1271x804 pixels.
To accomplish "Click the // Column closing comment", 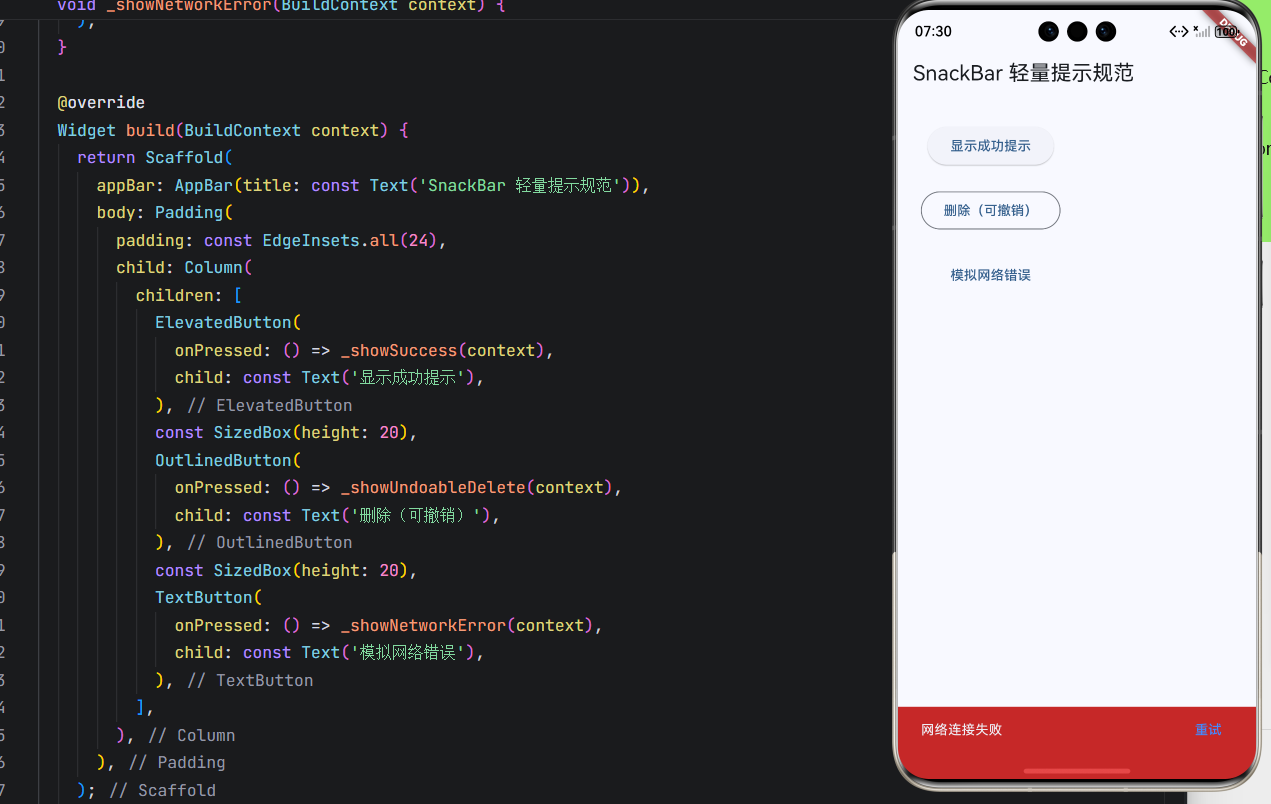I will click(x=192, y=735).
